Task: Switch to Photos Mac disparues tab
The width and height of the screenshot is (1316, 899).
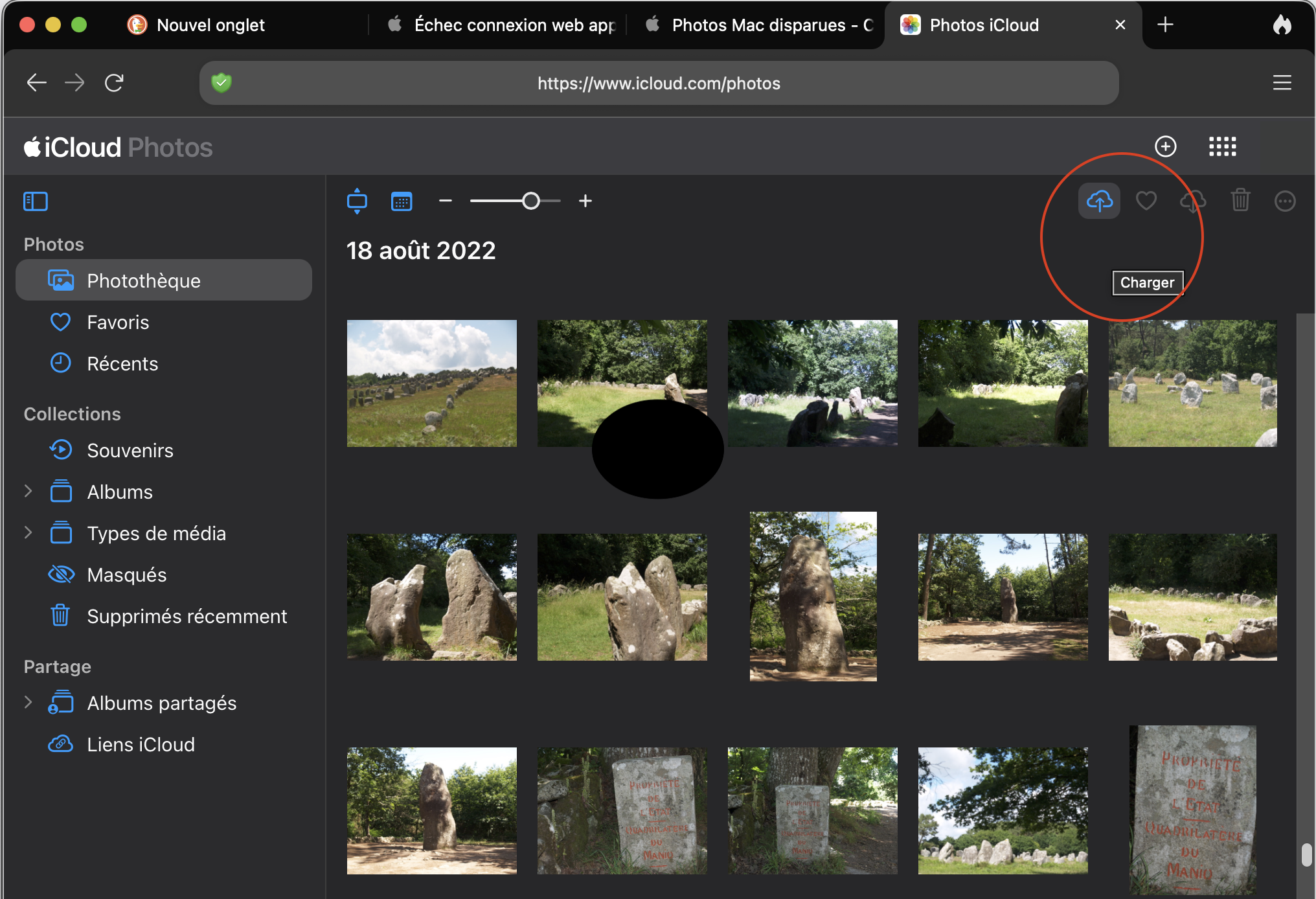Action: (758, 25)
